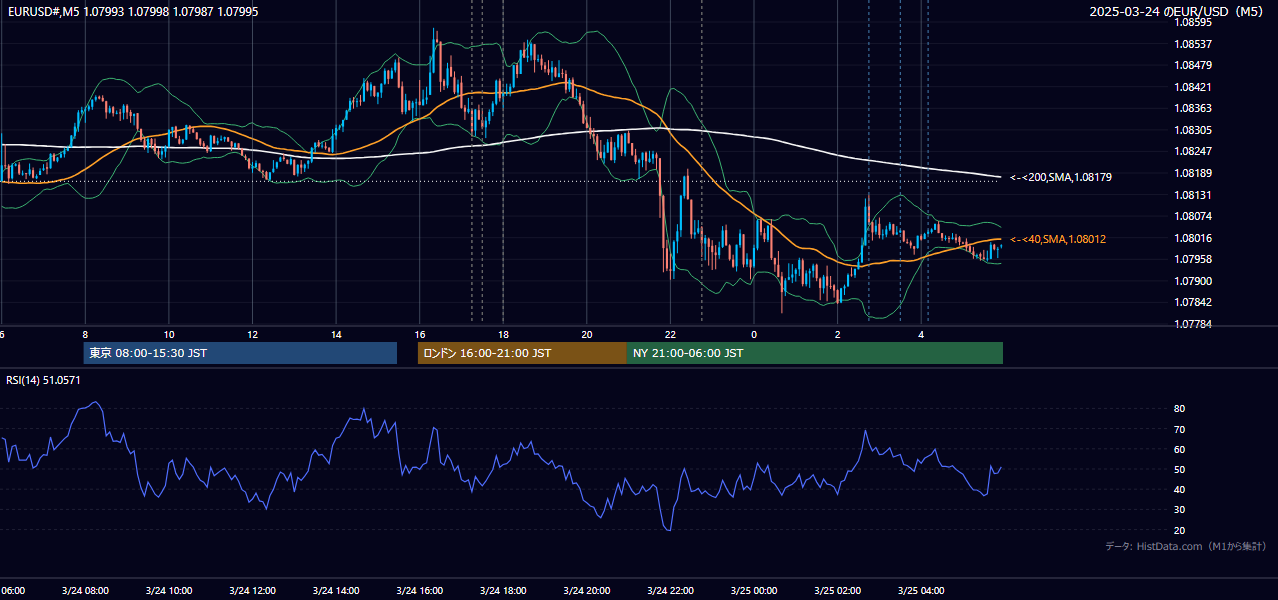
Task: Click price level 1.08131 on the axis
Action: pyautogui.click(x=1192, y=195)
